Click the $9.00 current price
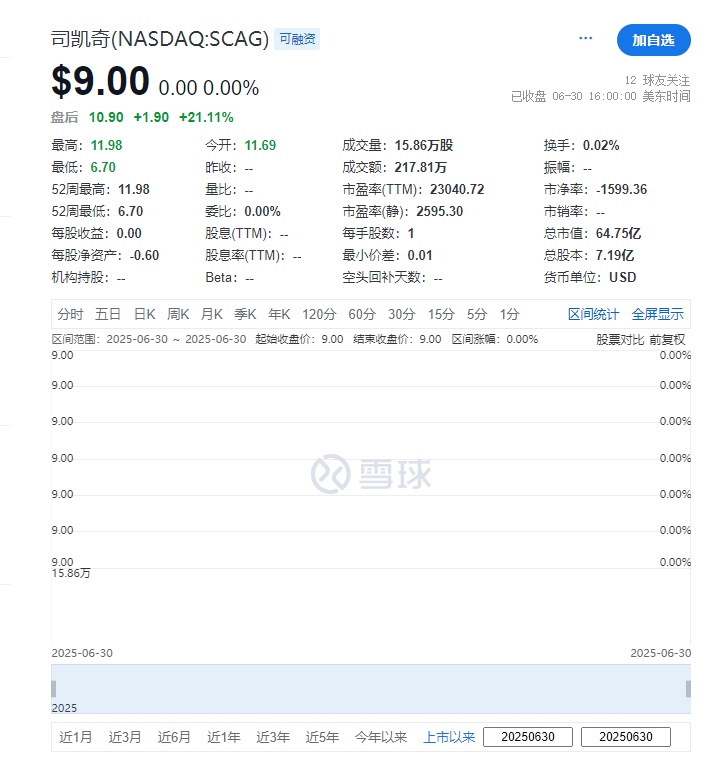This screenshot has height=764, width=717. point(100,81)
